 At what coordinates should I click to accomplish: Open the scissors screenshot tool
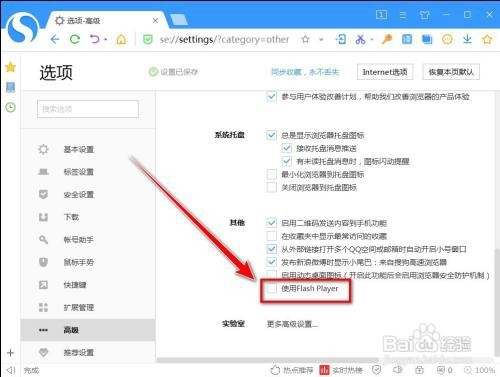tap(360, 40)
